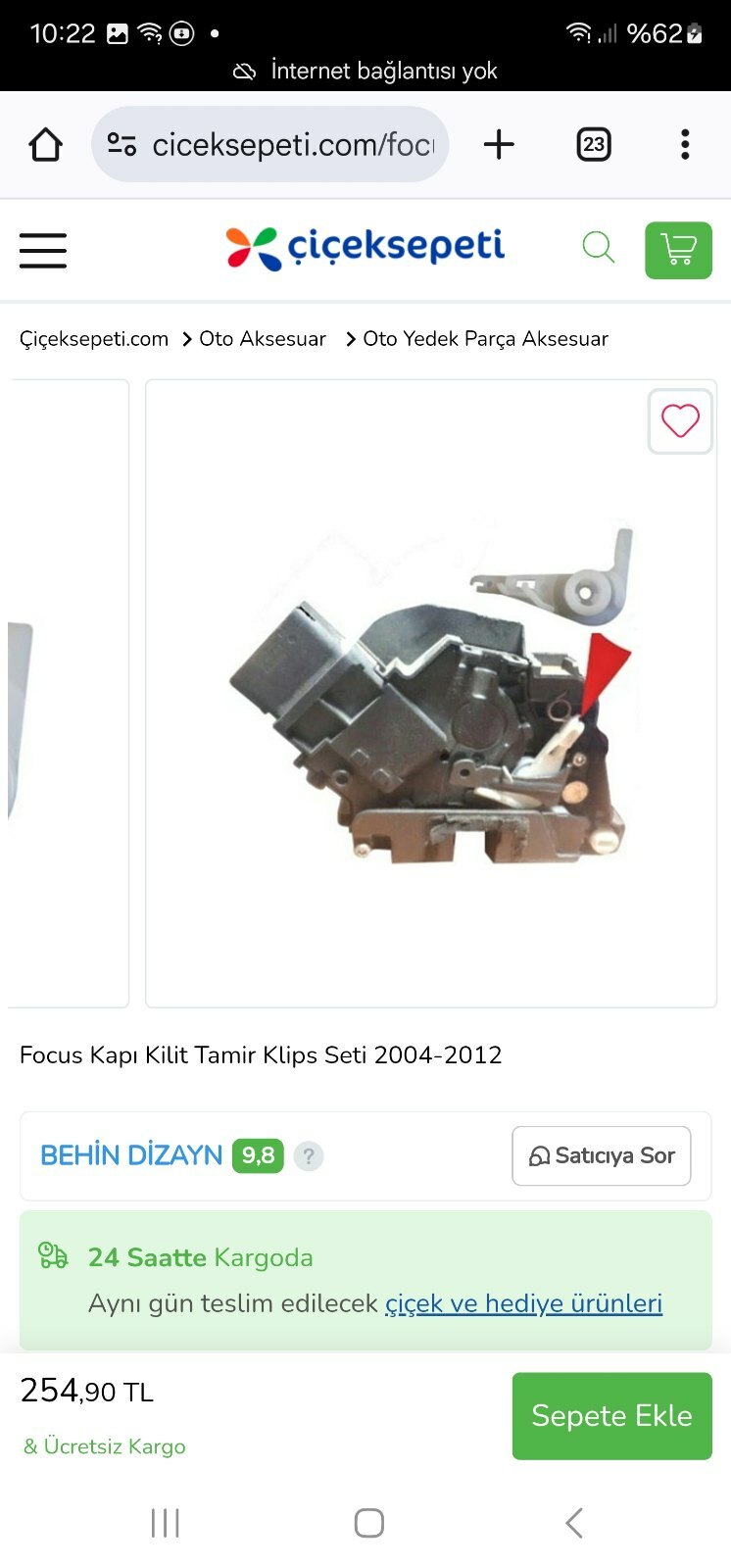731x1568 pixels.
Task: Go to browser home page
Action: click(46, 145)
